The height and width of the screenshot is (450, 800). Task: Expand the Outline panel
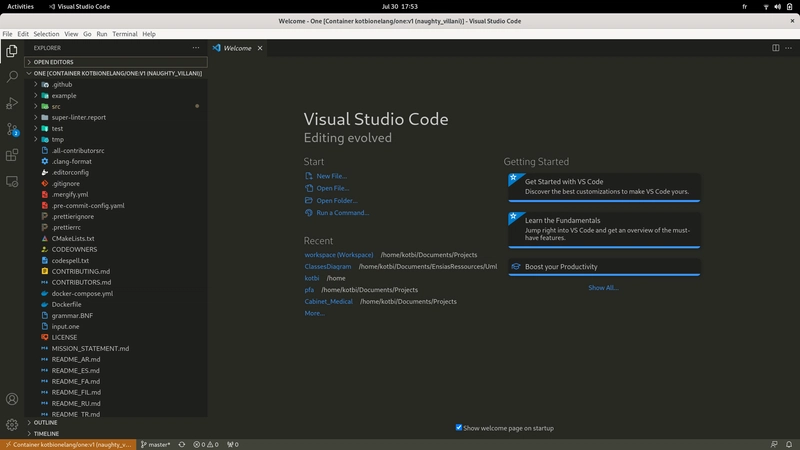point(46,422)
